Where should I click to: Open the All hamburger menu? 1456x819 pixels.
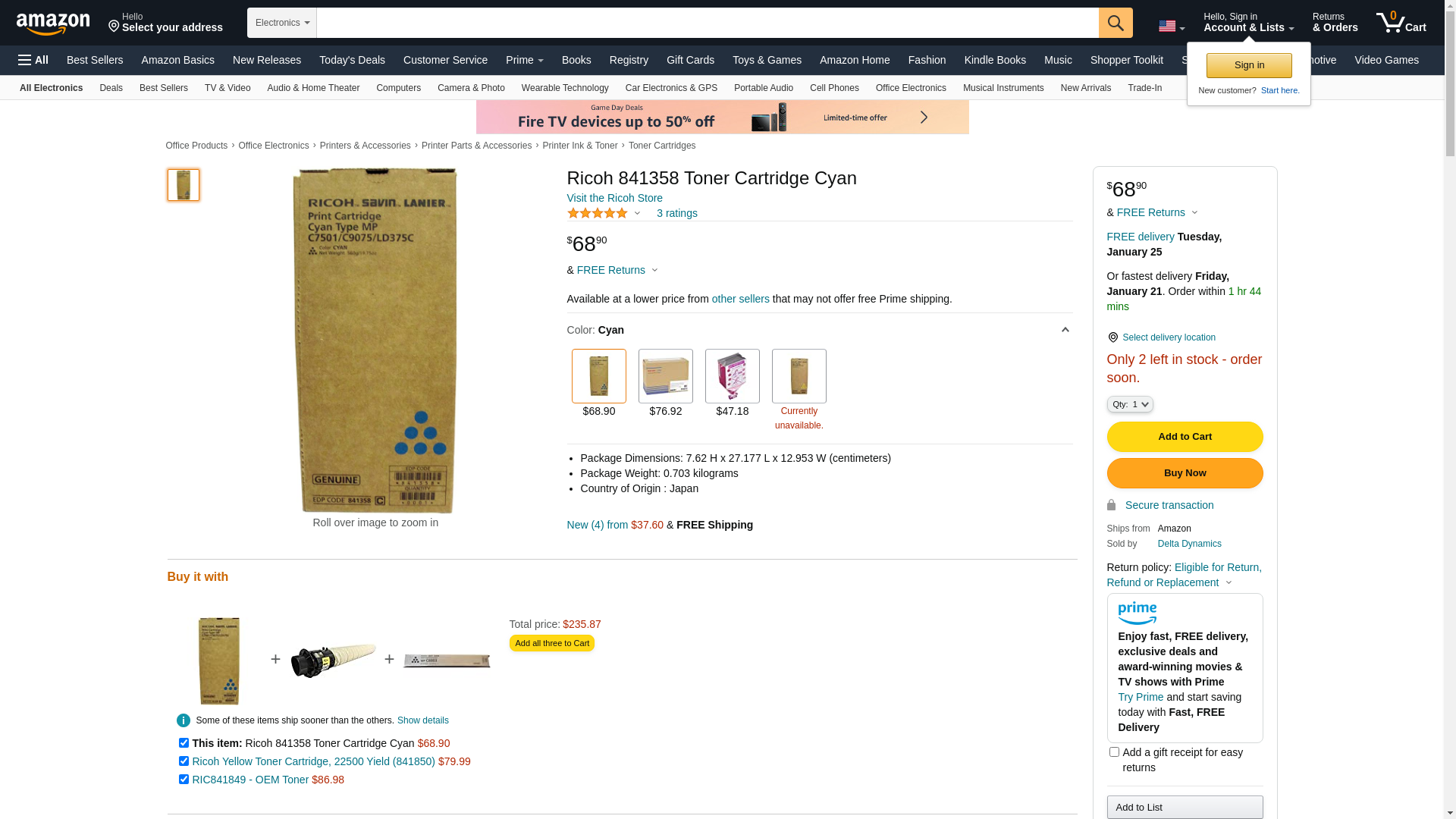33,60
